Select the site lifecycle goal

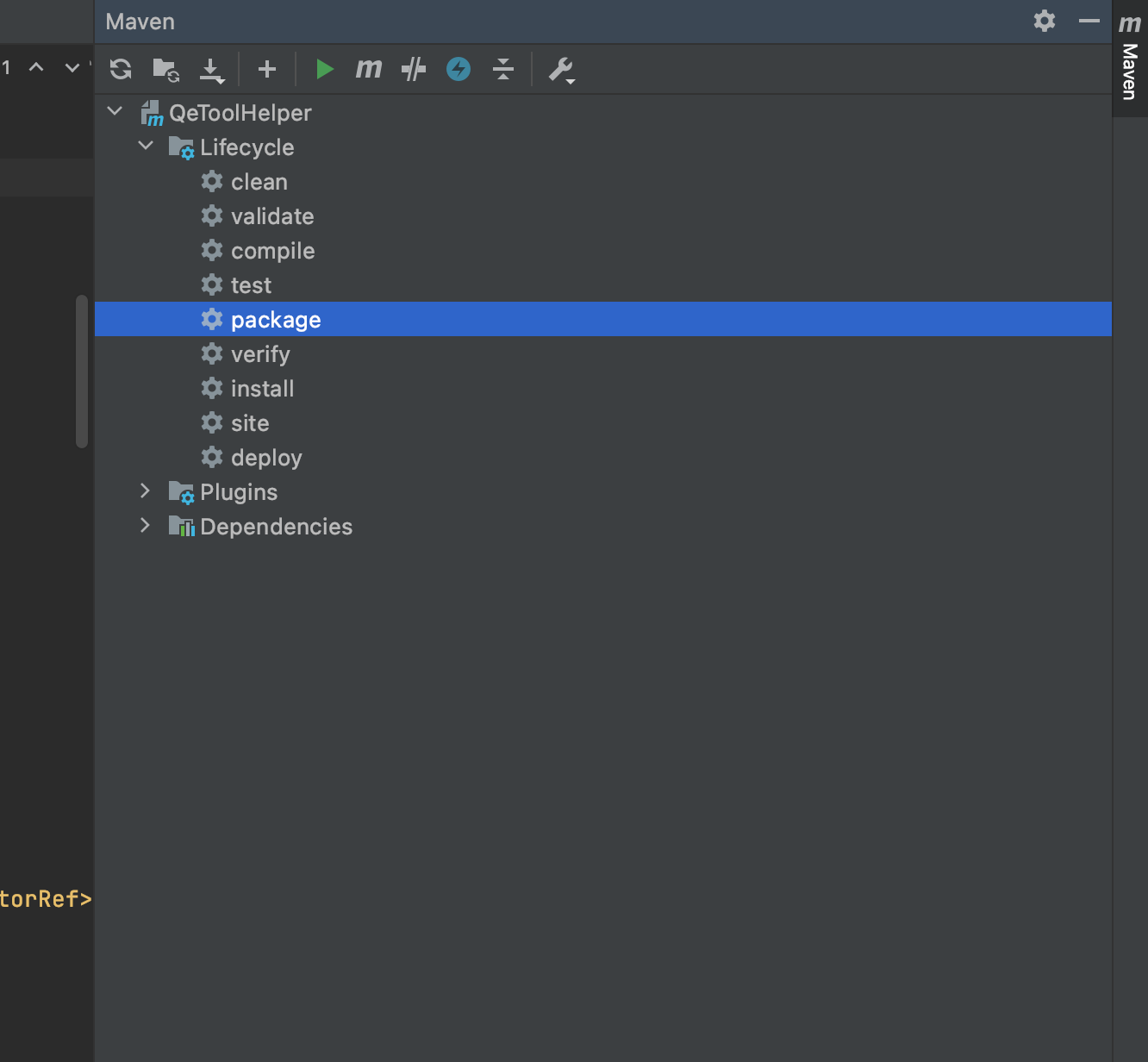[x=603, y=423]
